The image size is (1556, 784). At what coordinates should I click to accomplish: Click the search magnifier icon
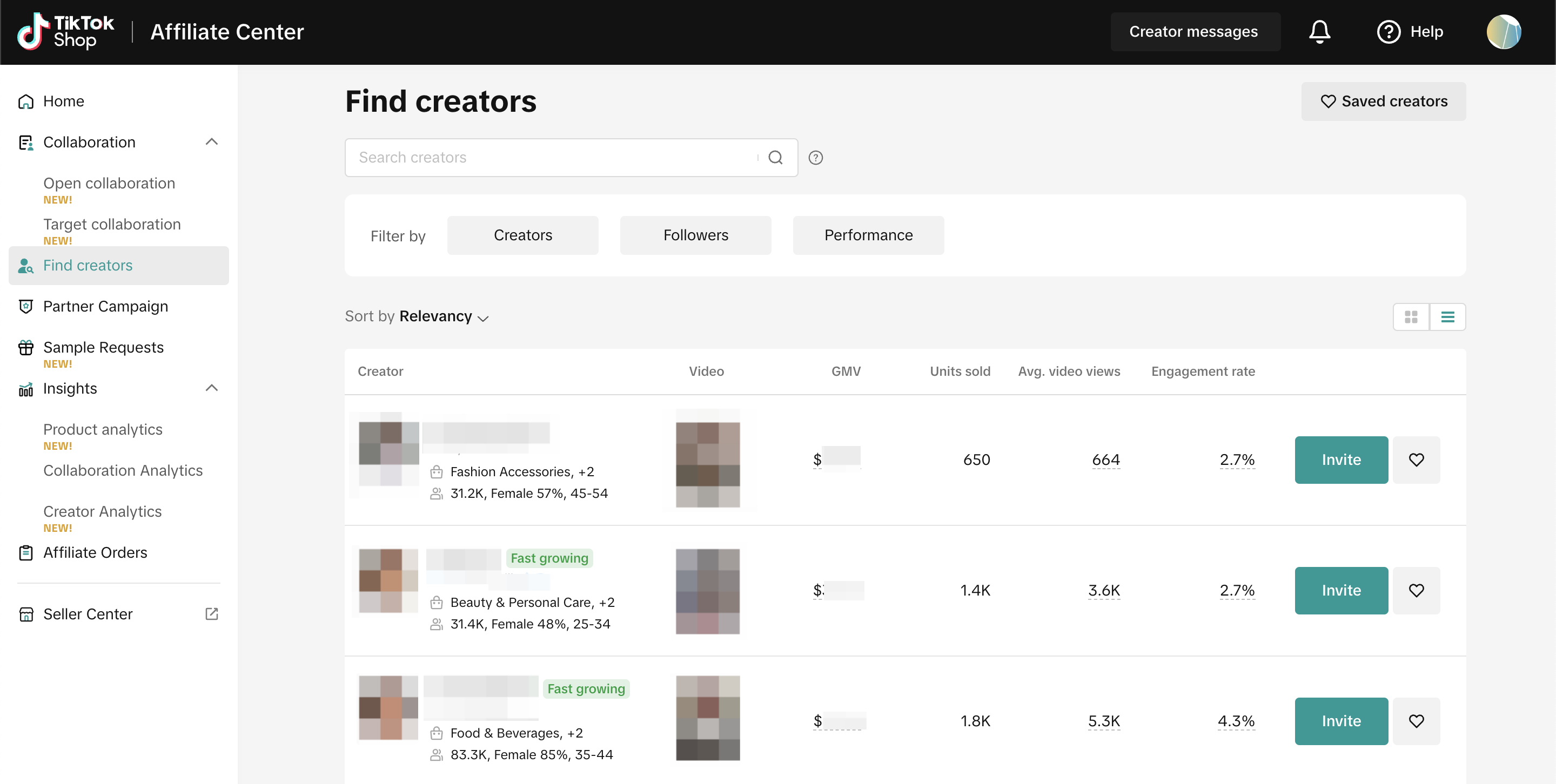click(x=776, y=158)
